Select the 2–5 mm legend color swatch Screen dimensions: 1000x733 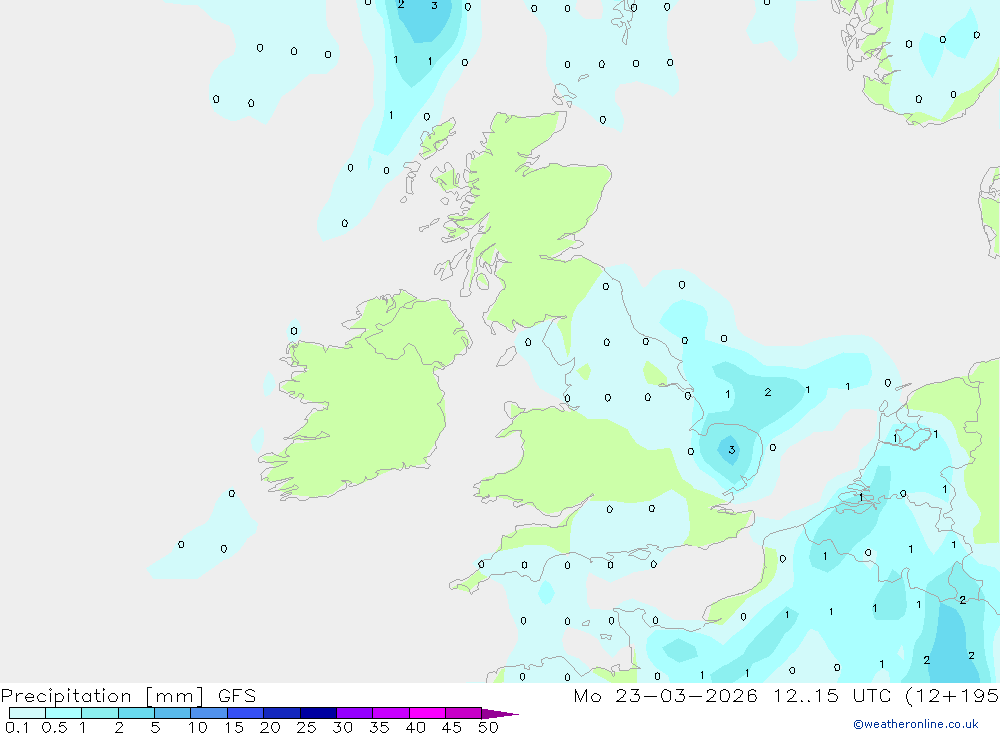[136, 713]
